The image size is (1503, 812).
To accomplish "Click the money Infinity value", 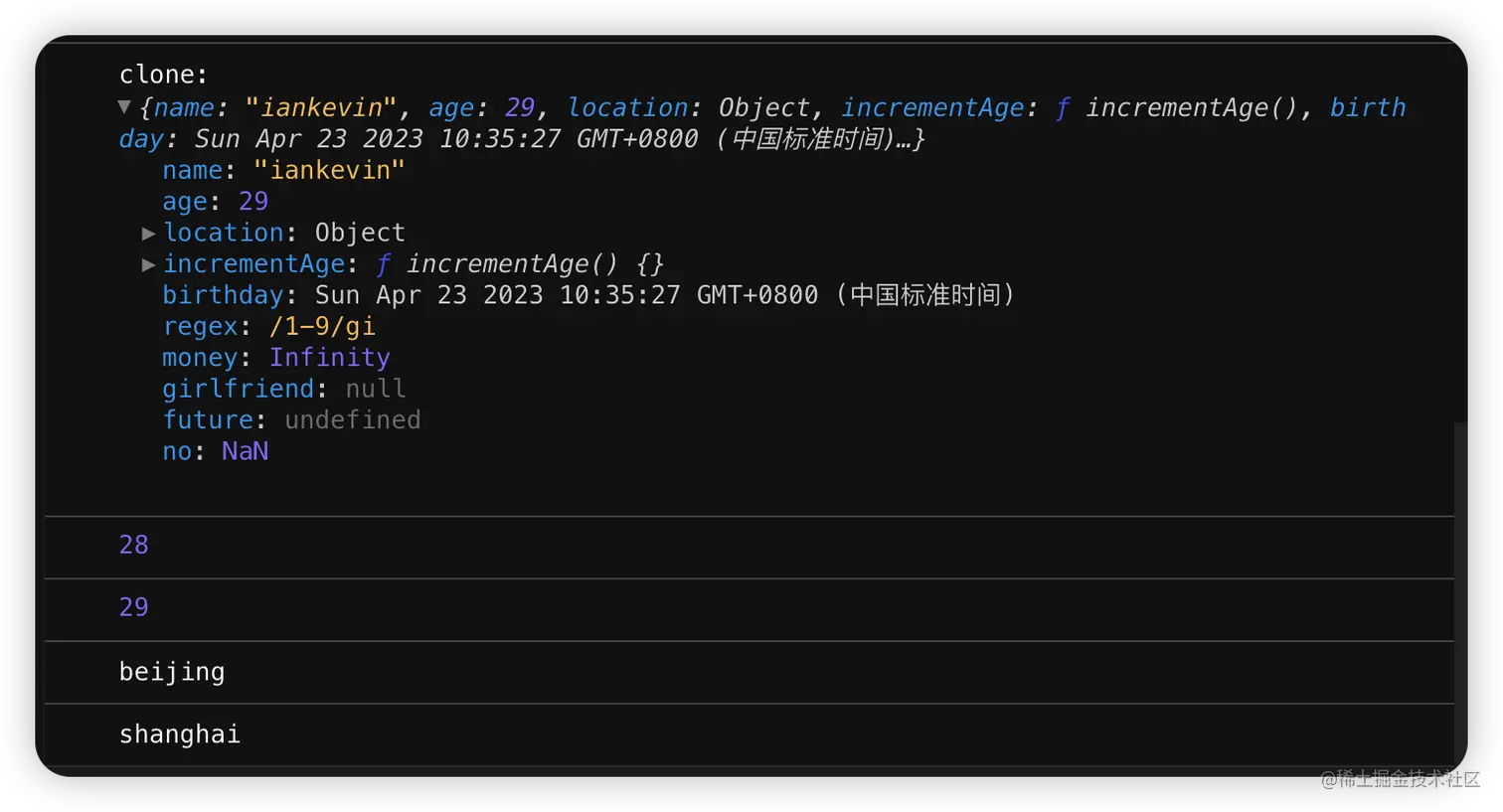I will click(x=329, y=358).
